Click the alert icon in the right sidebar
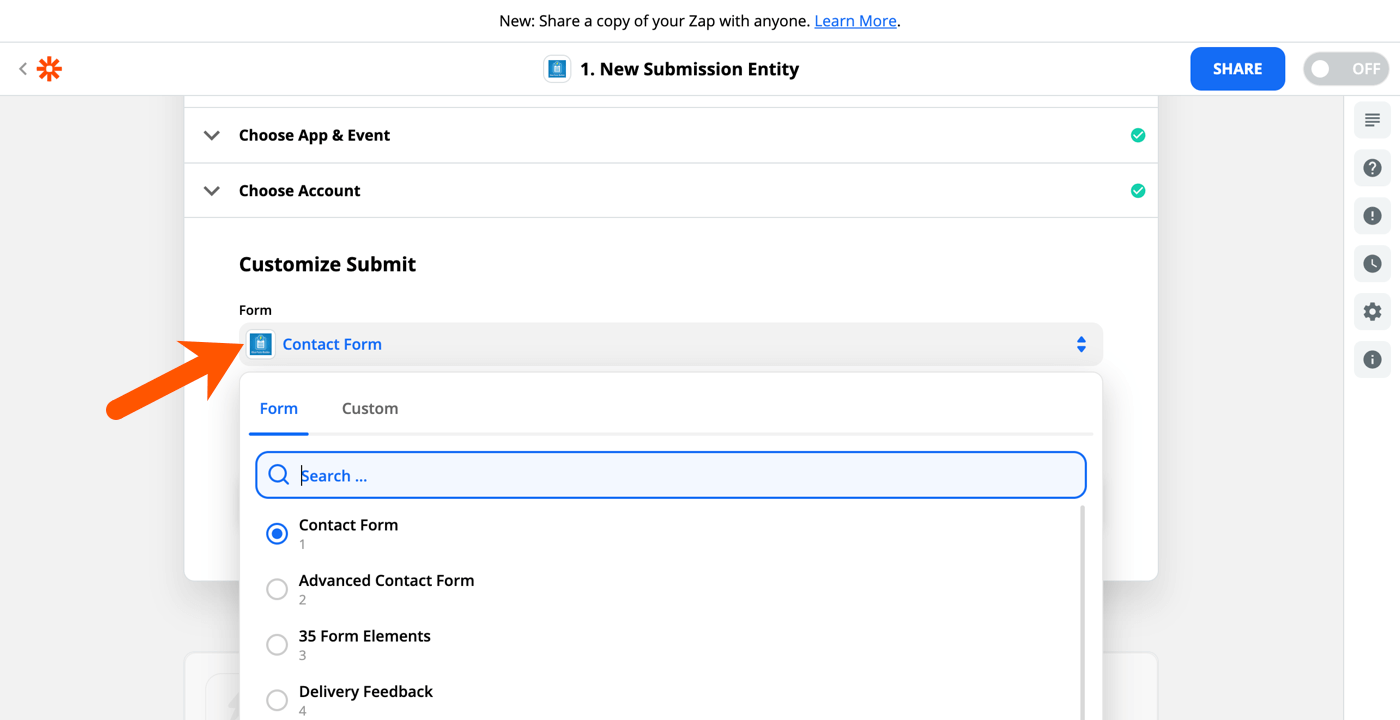Image resolution: width=1400 pixels, height=720 pixels. (x=1372, y=215)
